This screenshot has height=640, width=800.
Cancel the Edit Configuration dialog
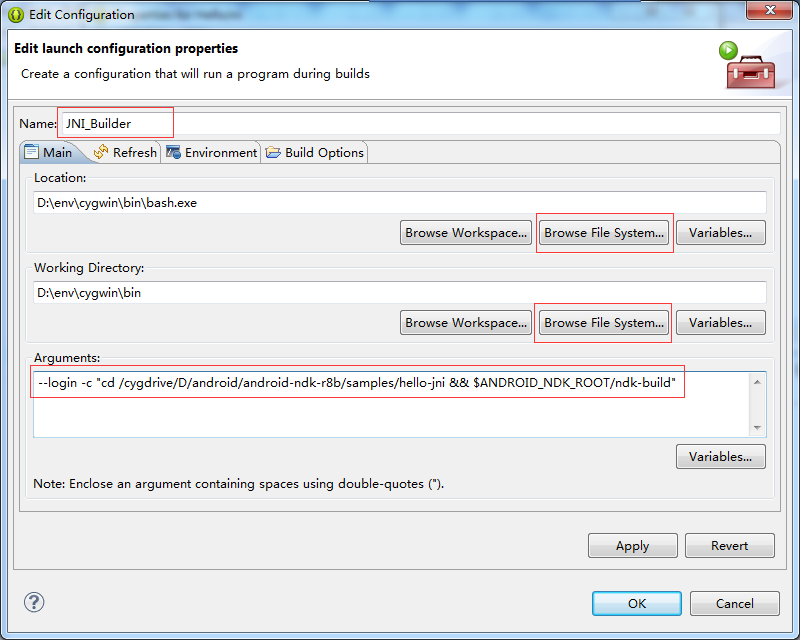pyautogui.click(x=735, y=603)
